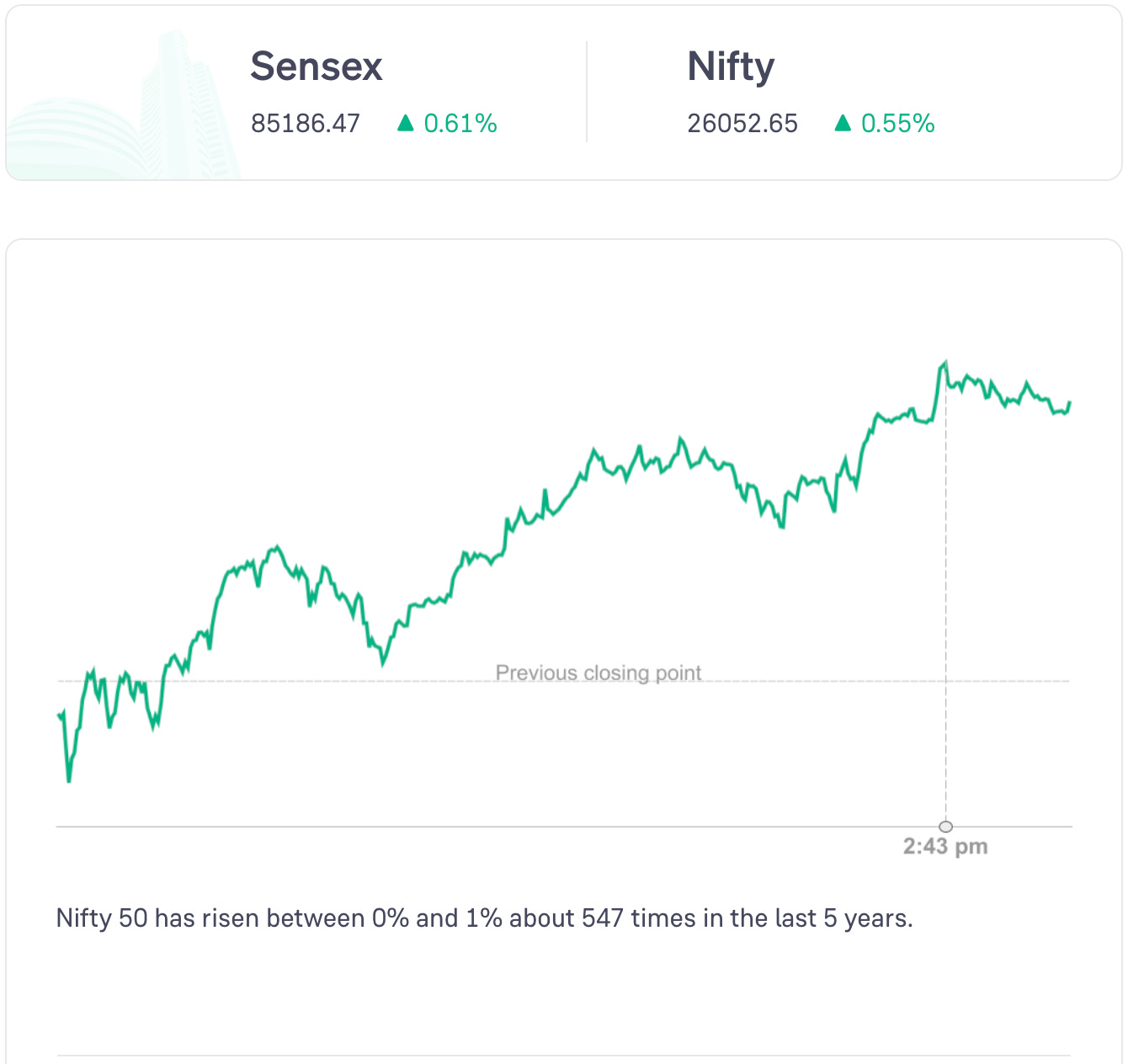The height and width of the screenshot is (1064, 1128).
Task: Click the Sensex value 85186.47
Action: click(x=306, y=124)
